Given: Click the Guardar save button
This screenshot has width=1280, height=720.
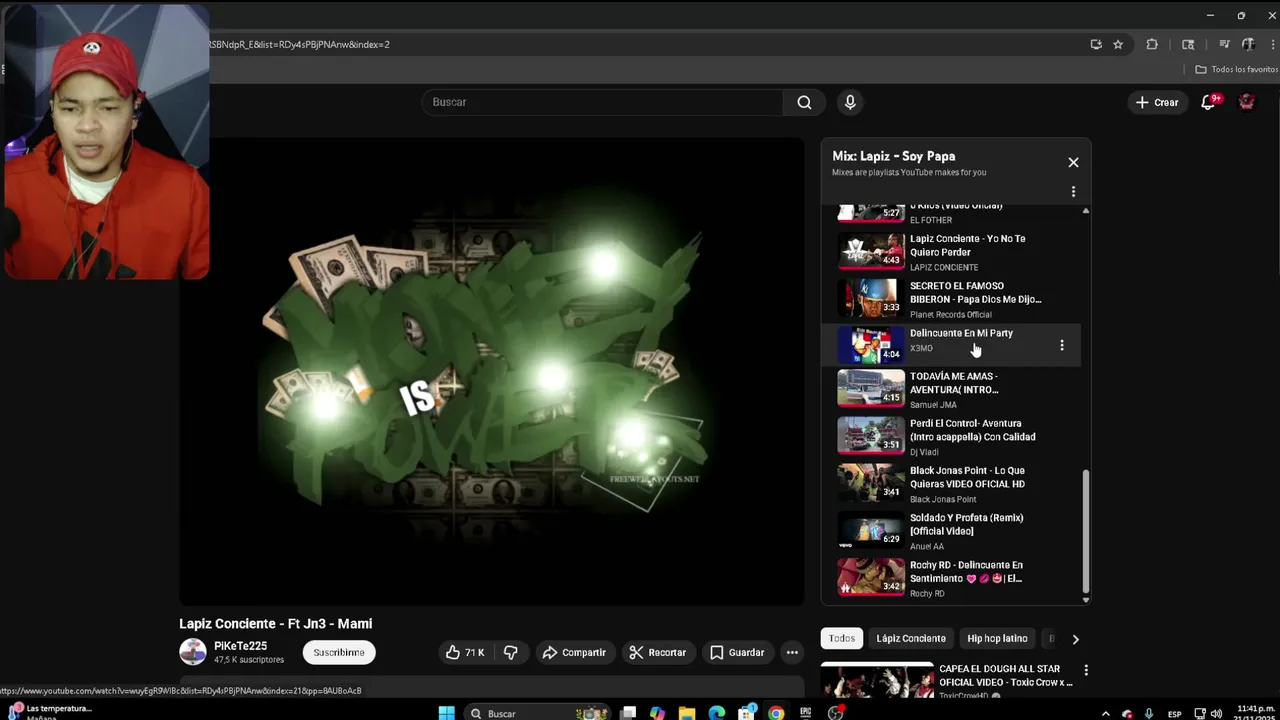Looking at the screenshot, I should tap(737, 652).
